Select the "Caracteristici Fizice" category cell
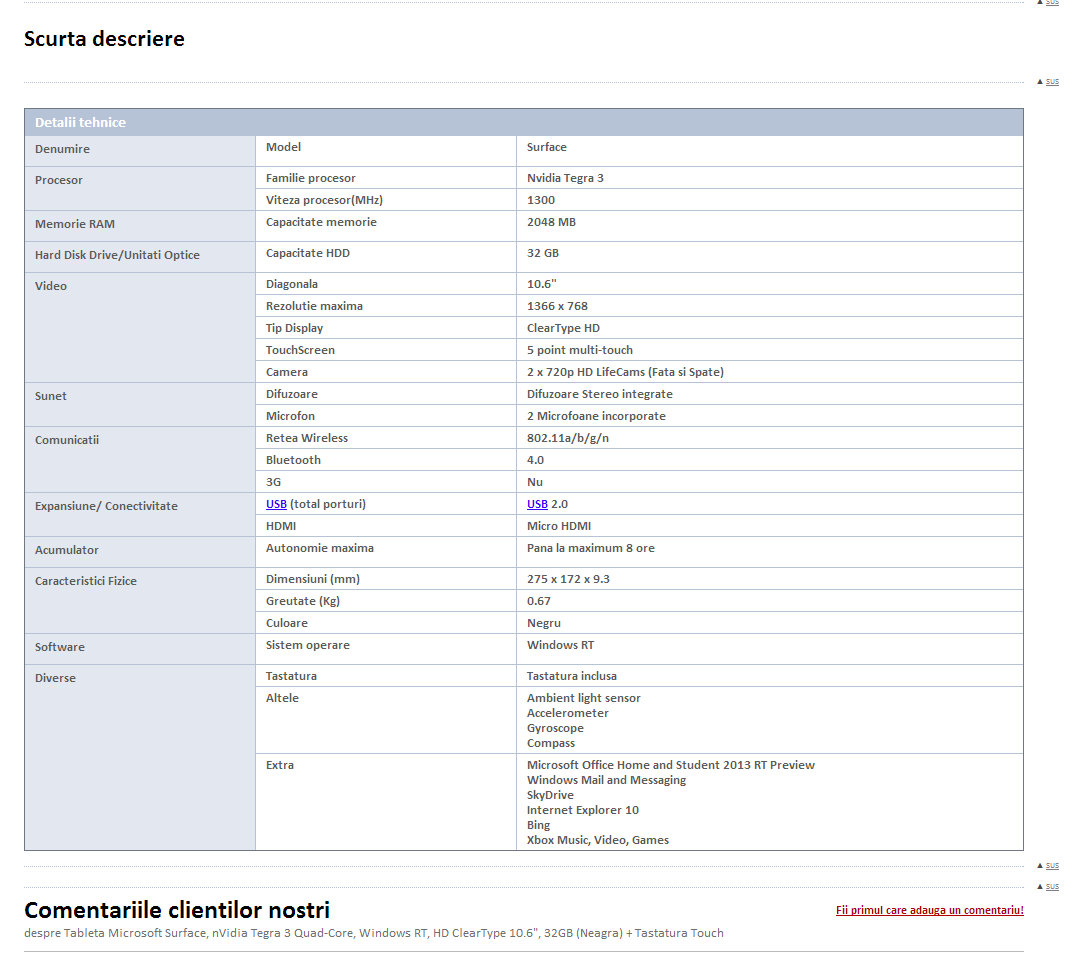 tap(140, 600)
